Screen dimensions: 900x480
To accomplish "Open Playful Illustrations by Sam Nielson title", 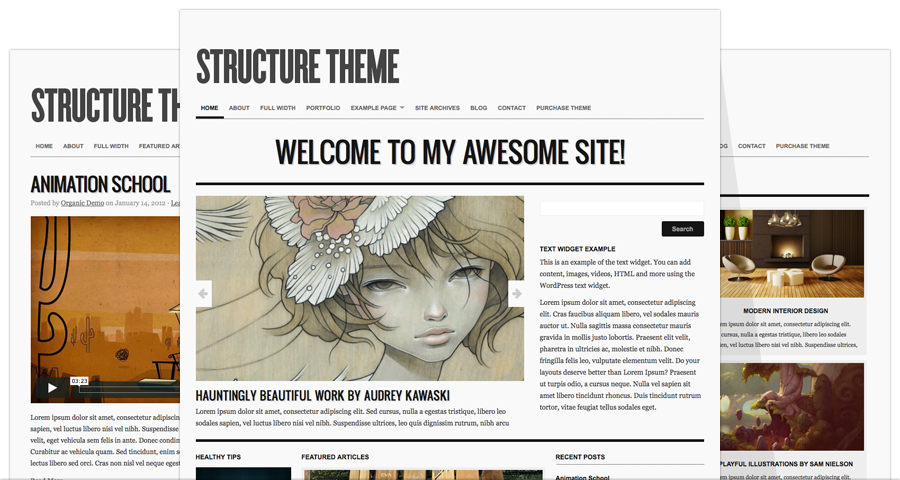I will coord(786,464).
